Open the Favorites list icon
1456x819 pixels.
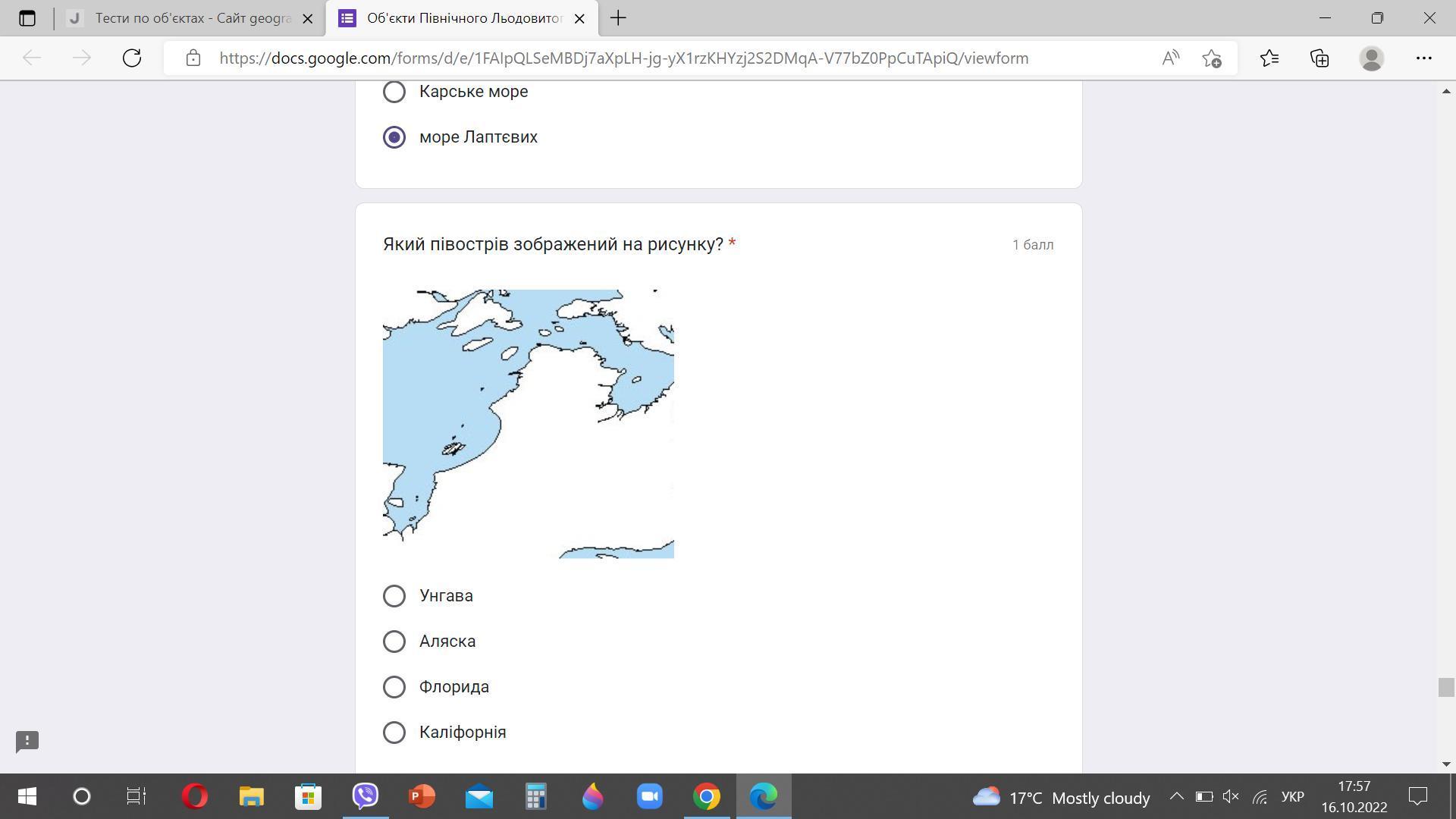click(x=1269, y=58)
